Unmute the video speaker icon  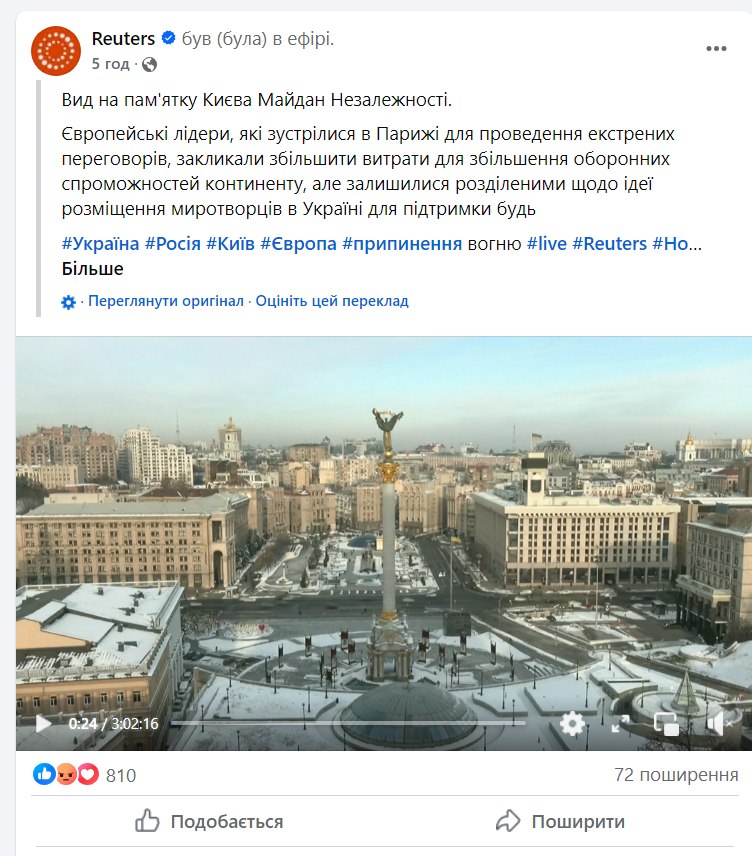718,724
